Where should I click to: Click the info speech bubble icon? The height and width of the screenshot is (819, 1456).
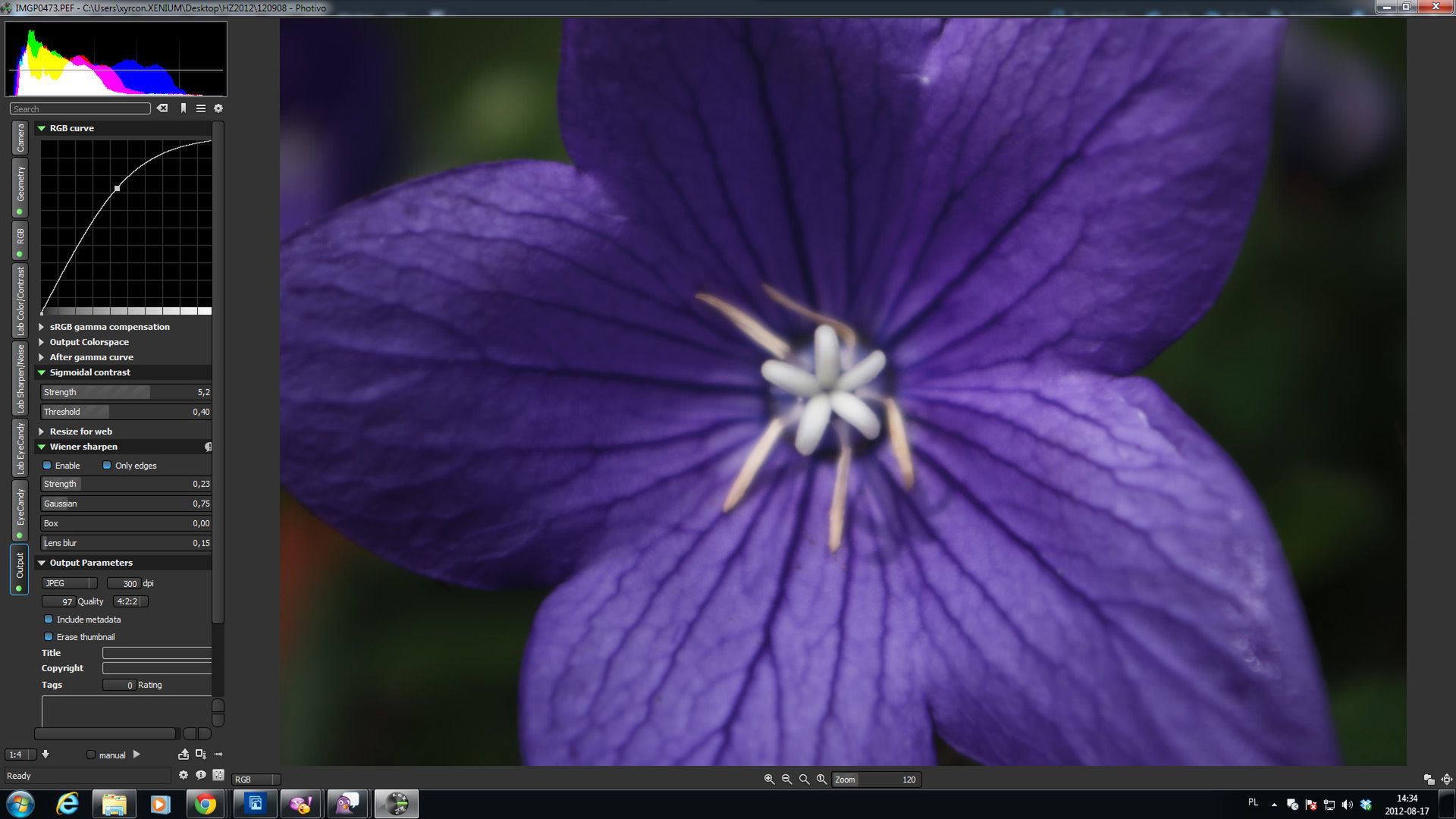(201, 775)
